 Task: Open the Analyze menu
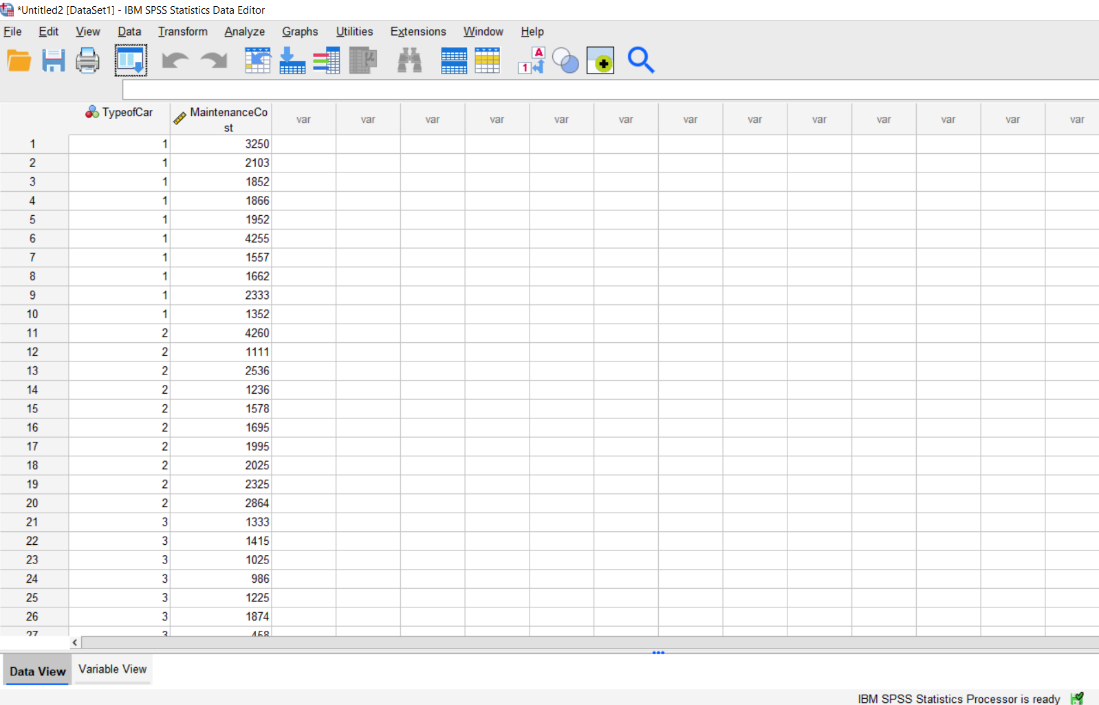[245, 32]
